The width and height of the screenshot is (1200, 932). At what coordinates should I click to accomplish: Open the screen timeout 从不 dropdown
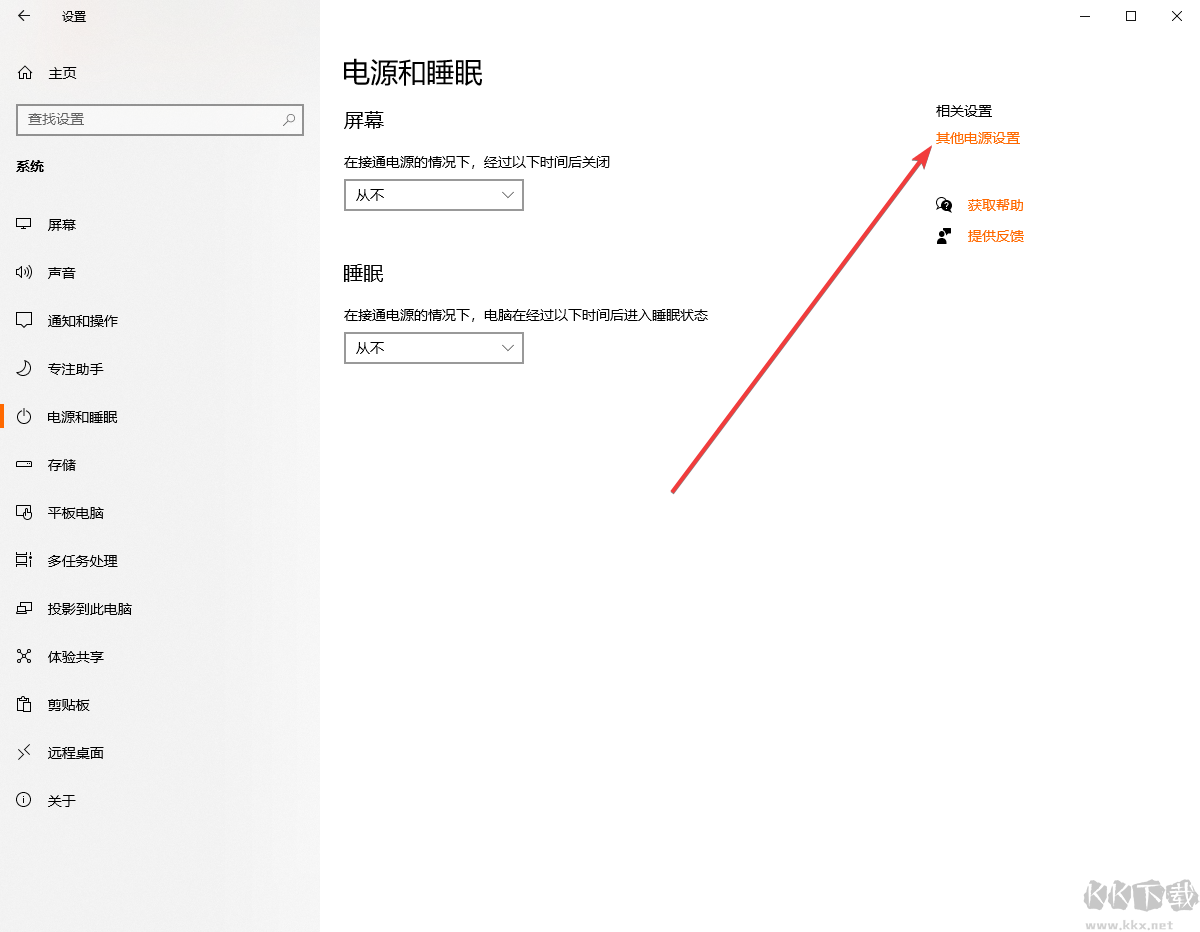(433, 195)
